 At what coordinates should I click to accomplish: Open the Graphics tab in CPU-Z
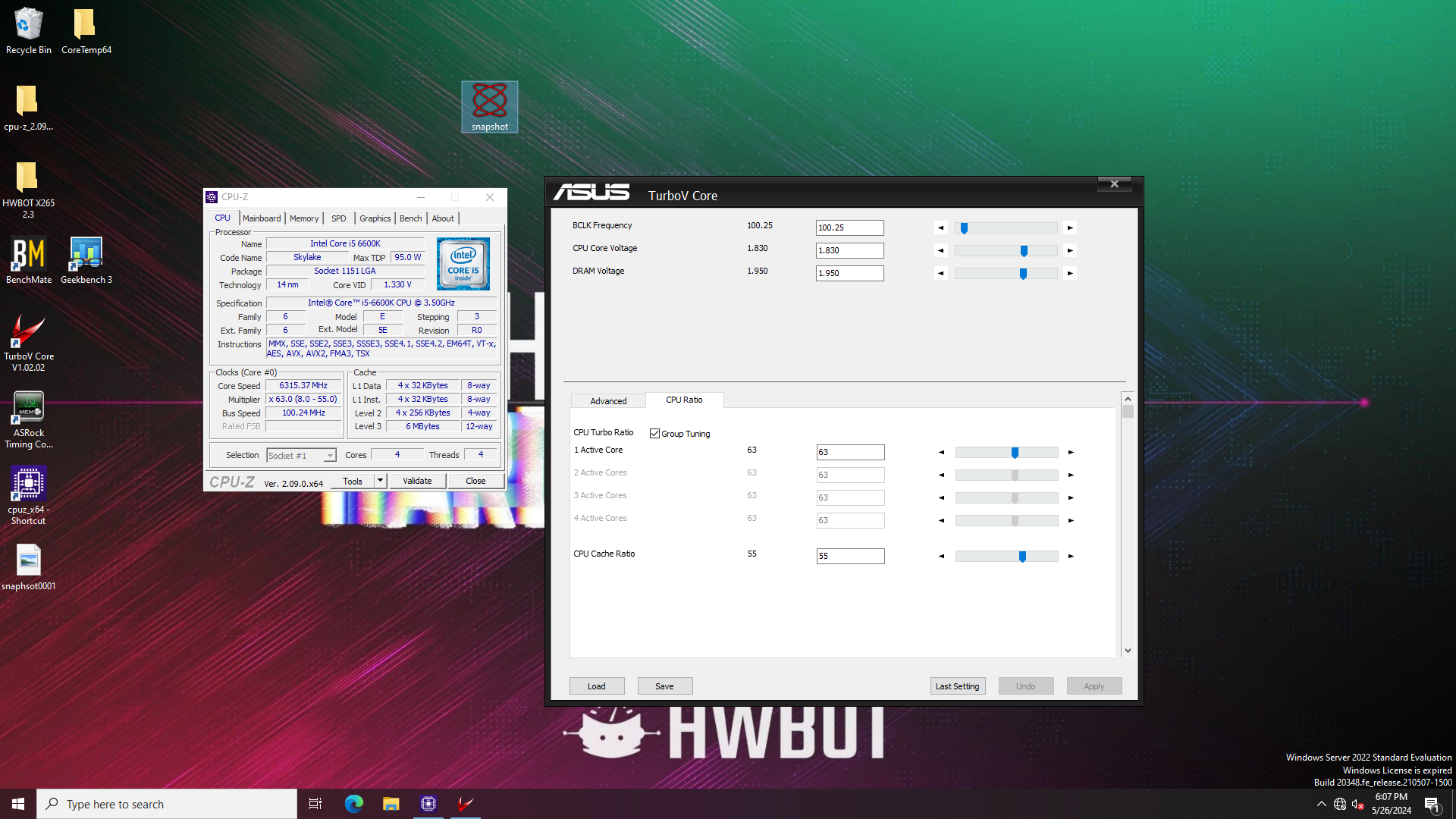pos(375,218)
